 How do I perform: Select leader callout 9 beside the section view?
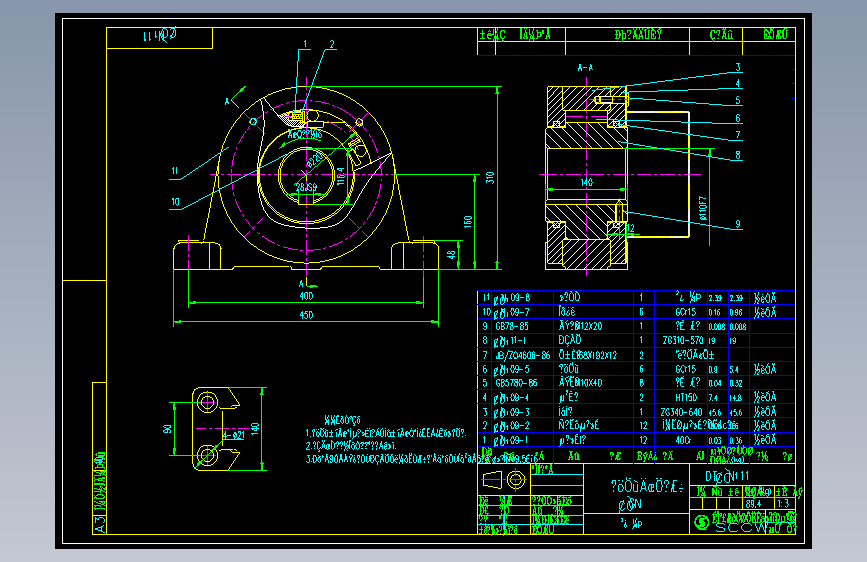pos(738,224)
